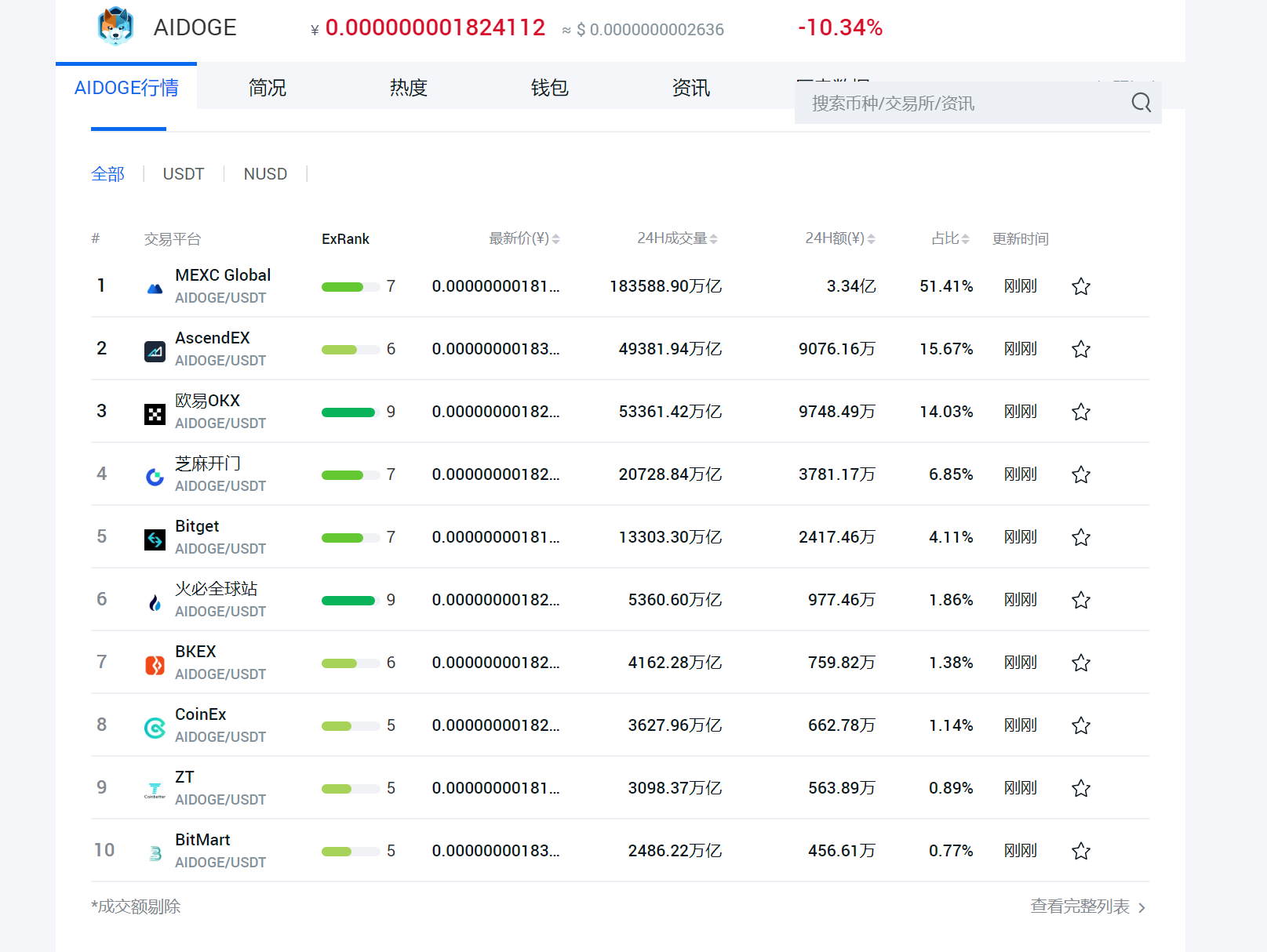The height and width of the screenshot is (952, 1267).
Task: Click the AscendEX exchange logo
Action: [155, 351]
